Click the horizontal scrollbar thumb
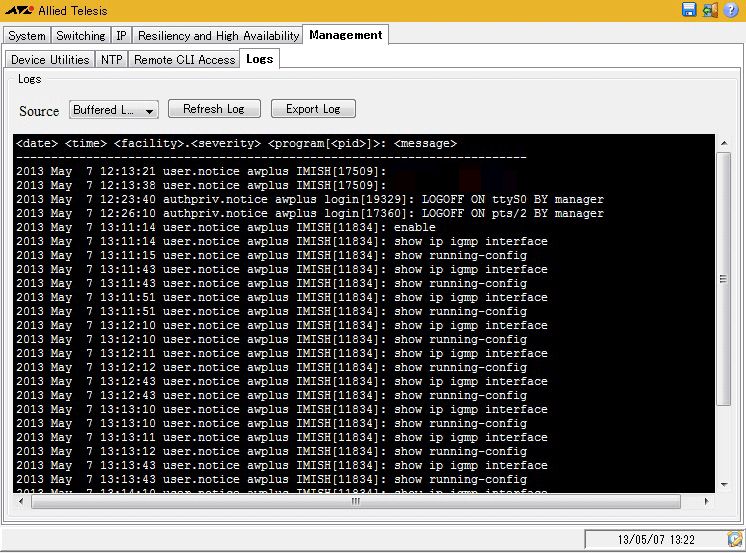746x553 pixels. coord(356,501)
